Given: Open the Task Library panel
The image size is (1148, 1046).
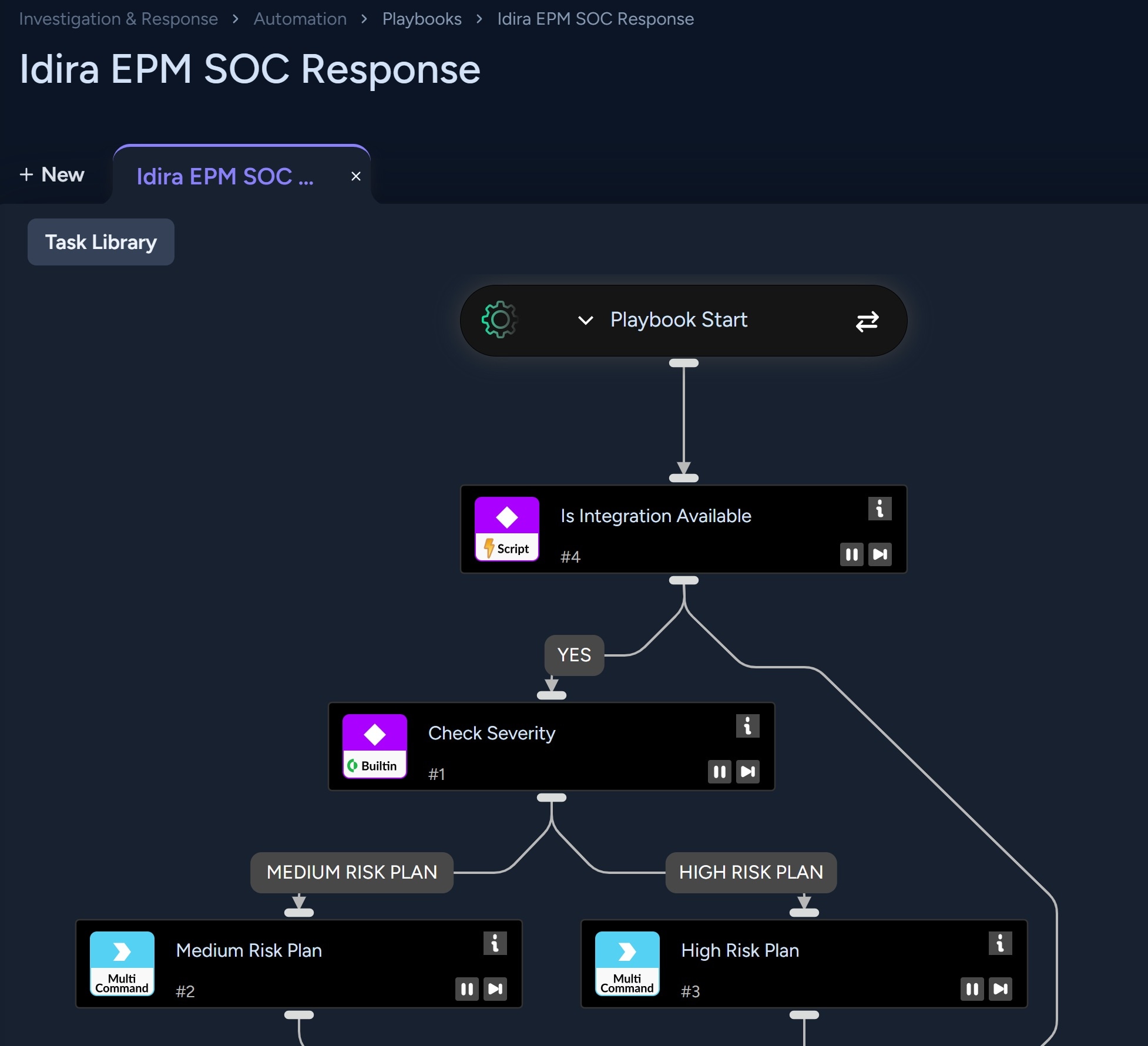Looking at the screenshot, I should [x=101, y=242].
